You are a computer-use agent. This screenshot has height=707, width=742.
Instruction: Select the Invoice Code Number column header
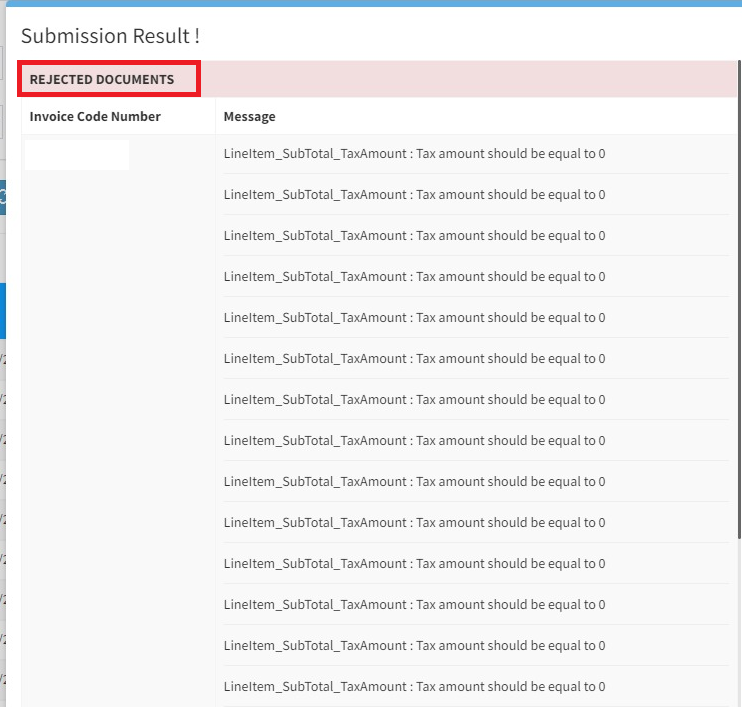pos(95,116)
